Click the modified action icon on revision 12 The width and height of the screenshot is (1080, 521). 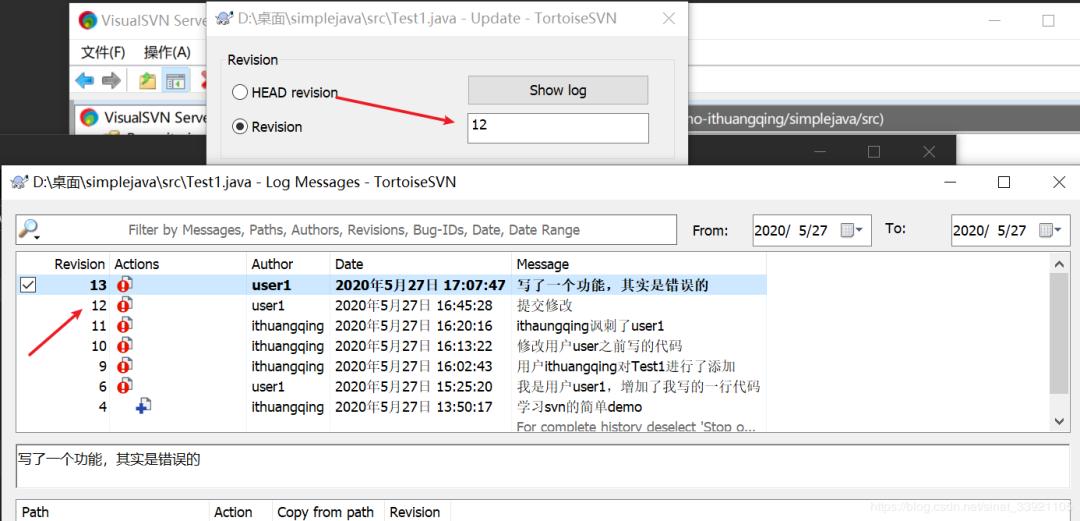[x=125, y=305]
